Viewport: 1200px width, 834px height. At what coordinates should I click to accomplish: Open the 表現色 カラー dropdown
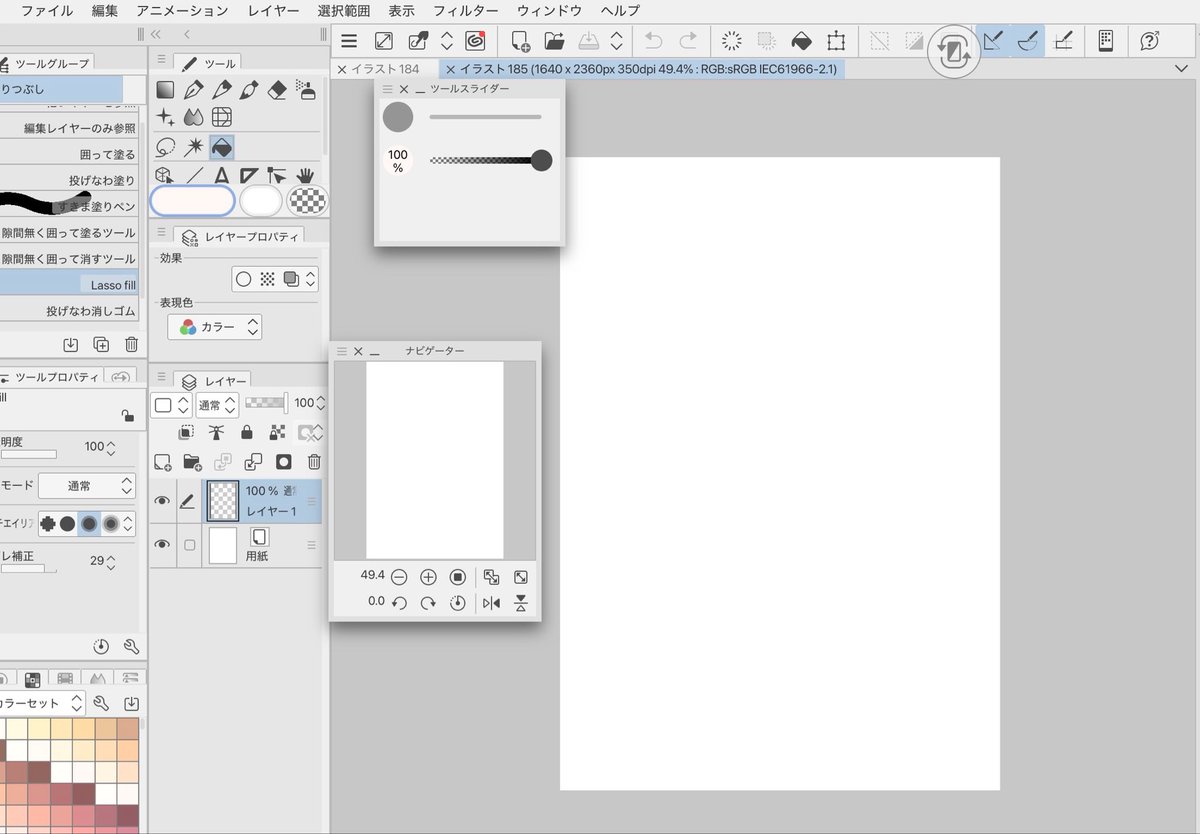pyautogui.click(x=215, y=327)
